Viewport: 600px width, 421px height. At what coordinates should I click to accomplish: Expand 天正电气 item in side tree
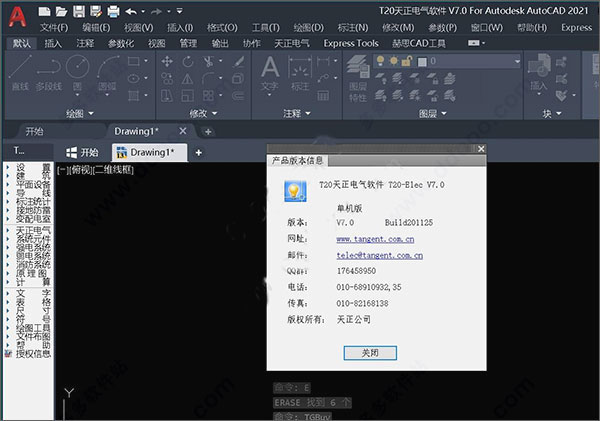tap(32, 230)
